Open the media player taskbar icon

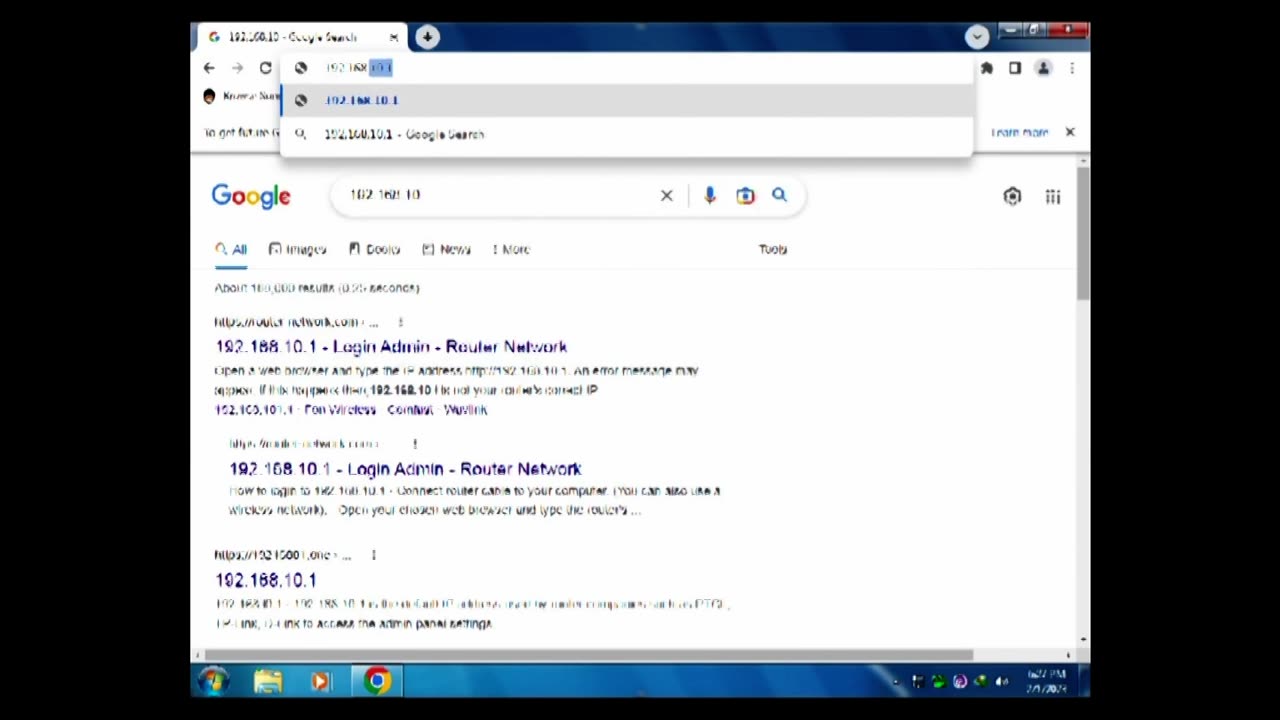click(x=321, y=682)
